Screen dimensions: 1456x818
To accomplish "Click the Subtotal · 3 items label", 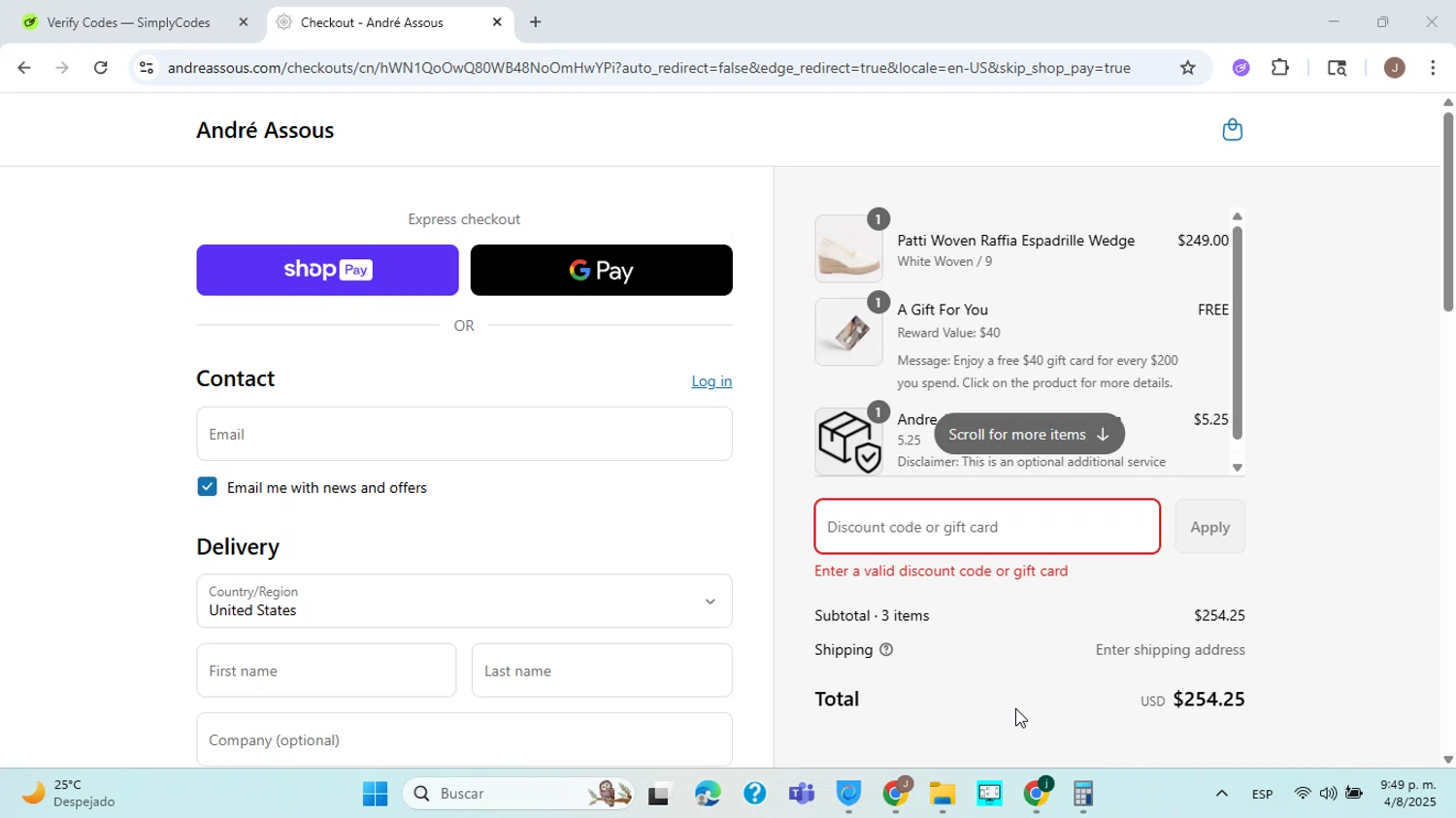I will tap(872, 616).
